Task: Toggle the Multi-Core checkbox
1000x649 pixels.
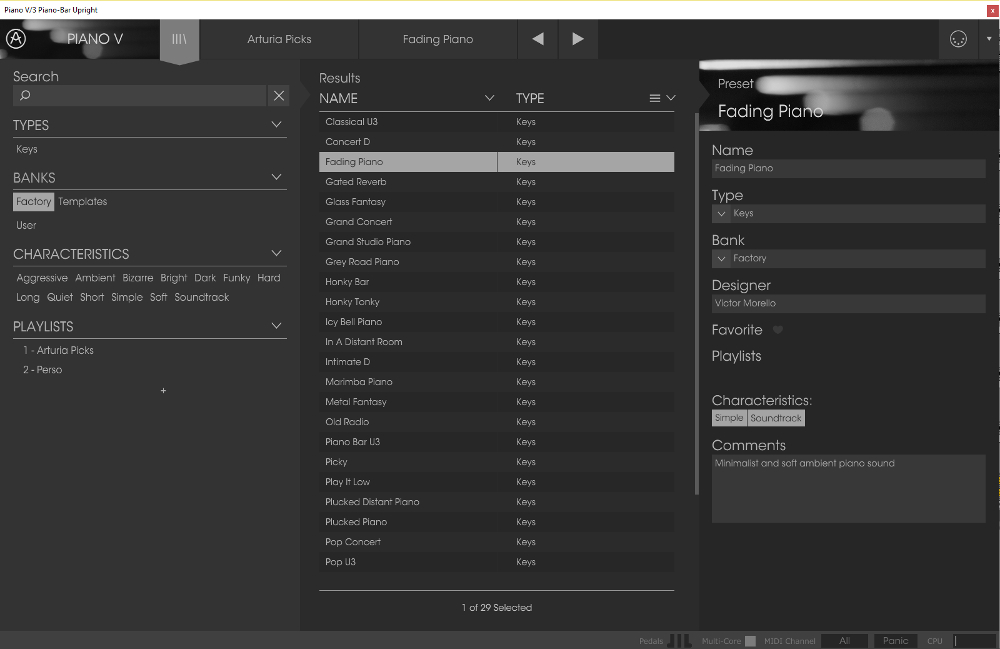Action: pyautogui.click(x=751, y=641)
